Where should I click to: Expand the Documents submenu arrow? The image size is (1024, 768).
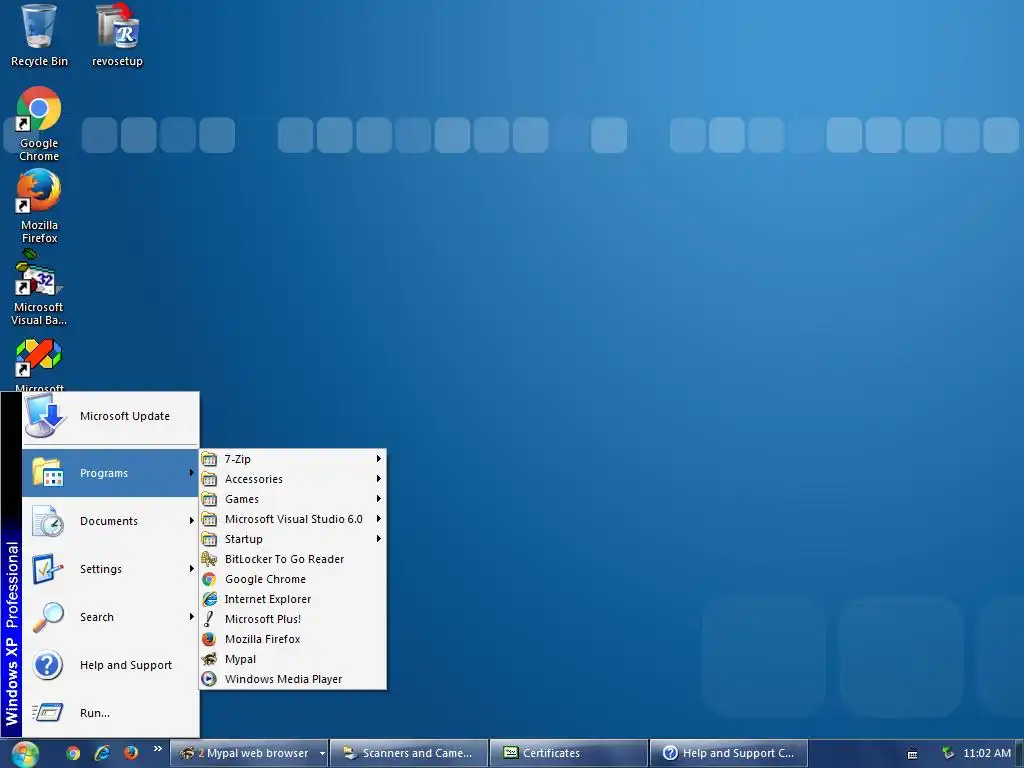tap(191, 520)
